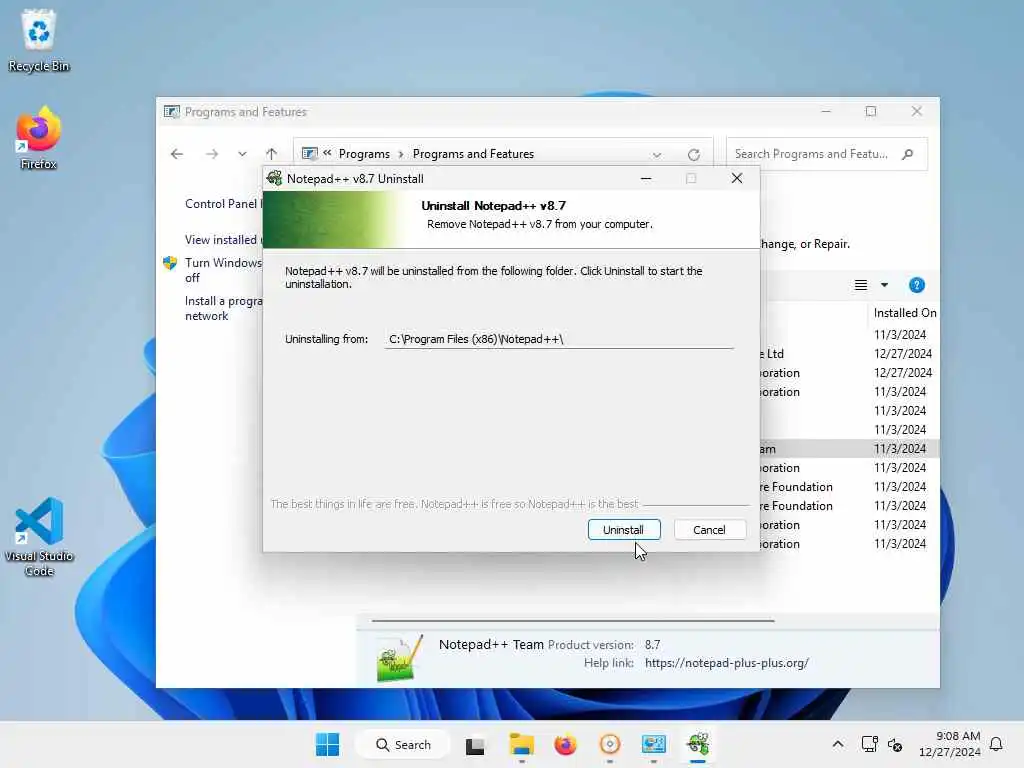The width and height of the screenshot is (1024, 768).
Task: Open the Recycle Bin desktop icon
Action: pos(39,40)
